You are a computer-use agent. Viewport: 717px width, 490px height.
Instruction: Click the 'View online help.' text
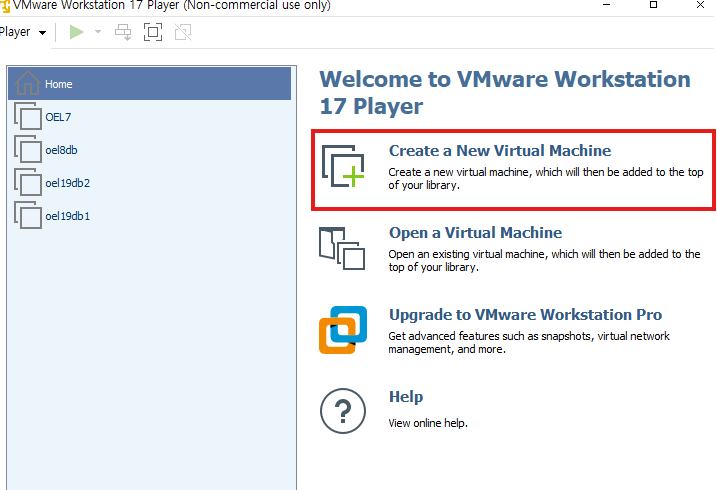click(x=428, y=423)
